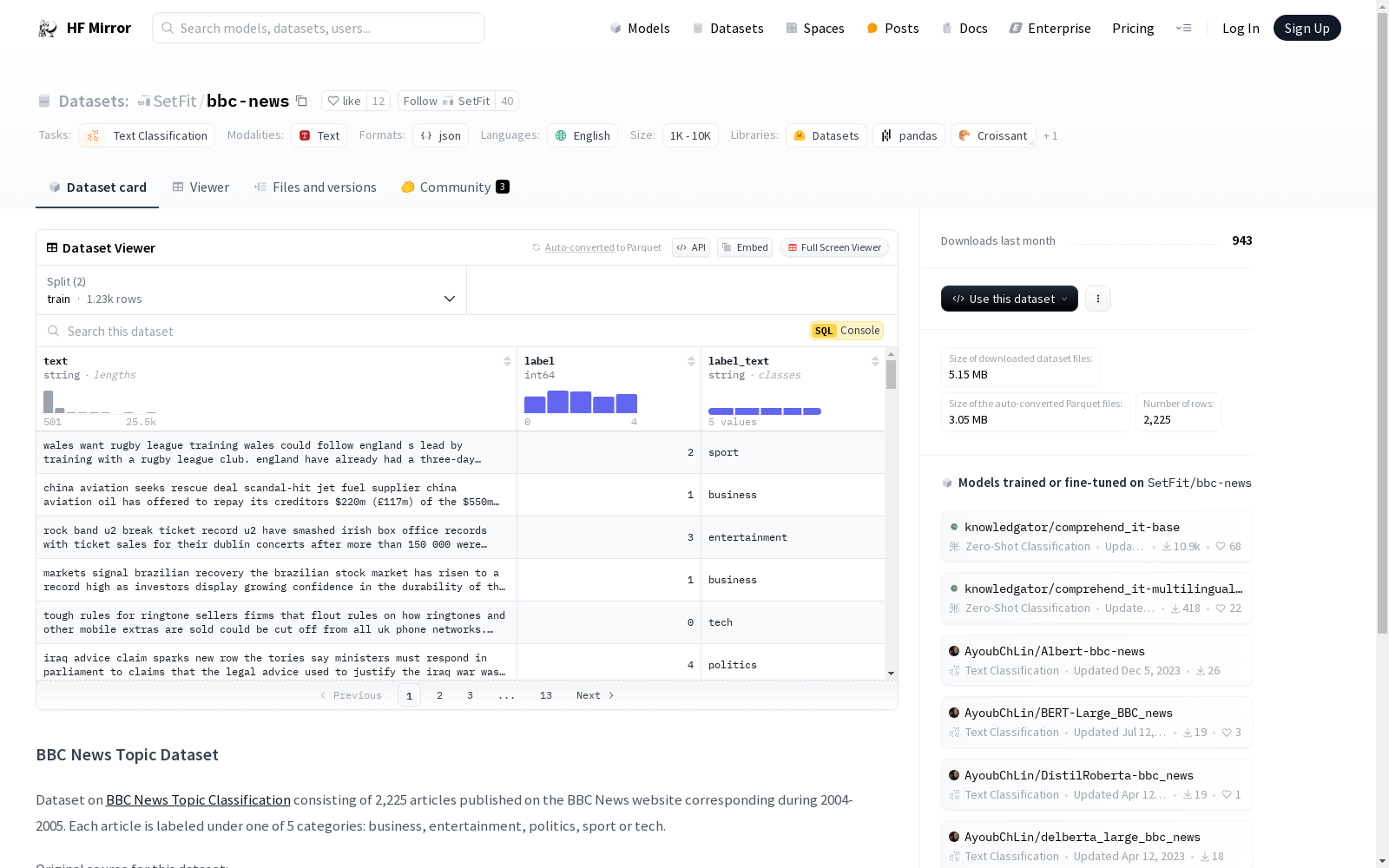Click the 1K - 10K size tag
This screenshot has height=868, width=1389.
pos(690,135)
